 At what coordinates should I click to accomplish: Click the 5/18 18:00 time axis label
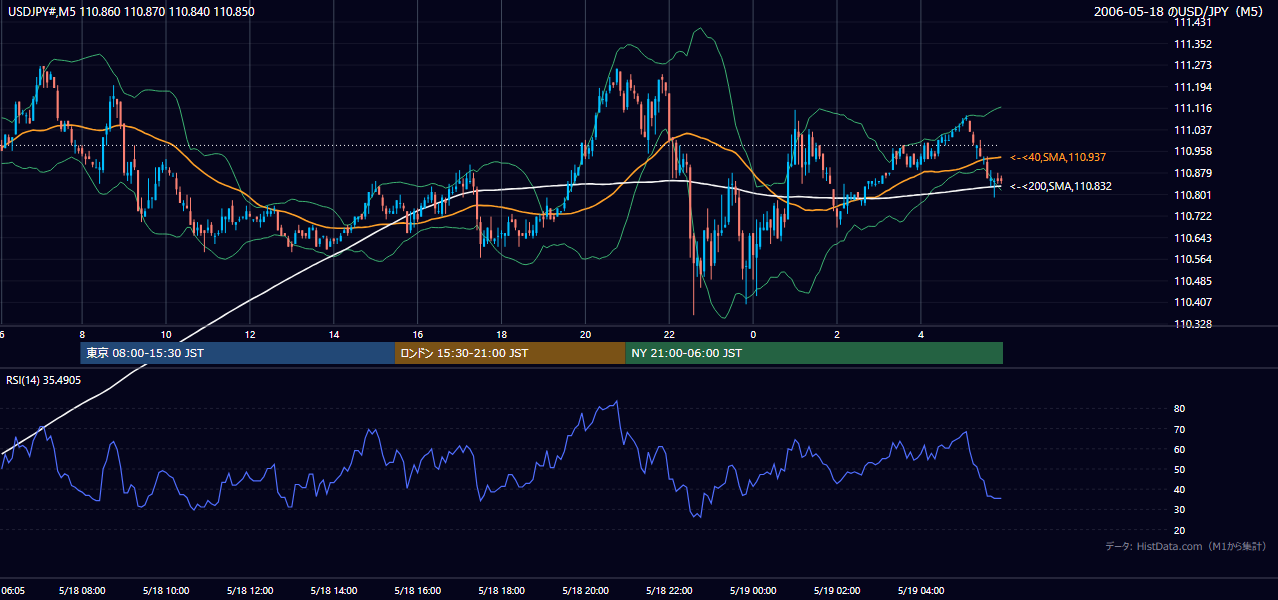502,590
